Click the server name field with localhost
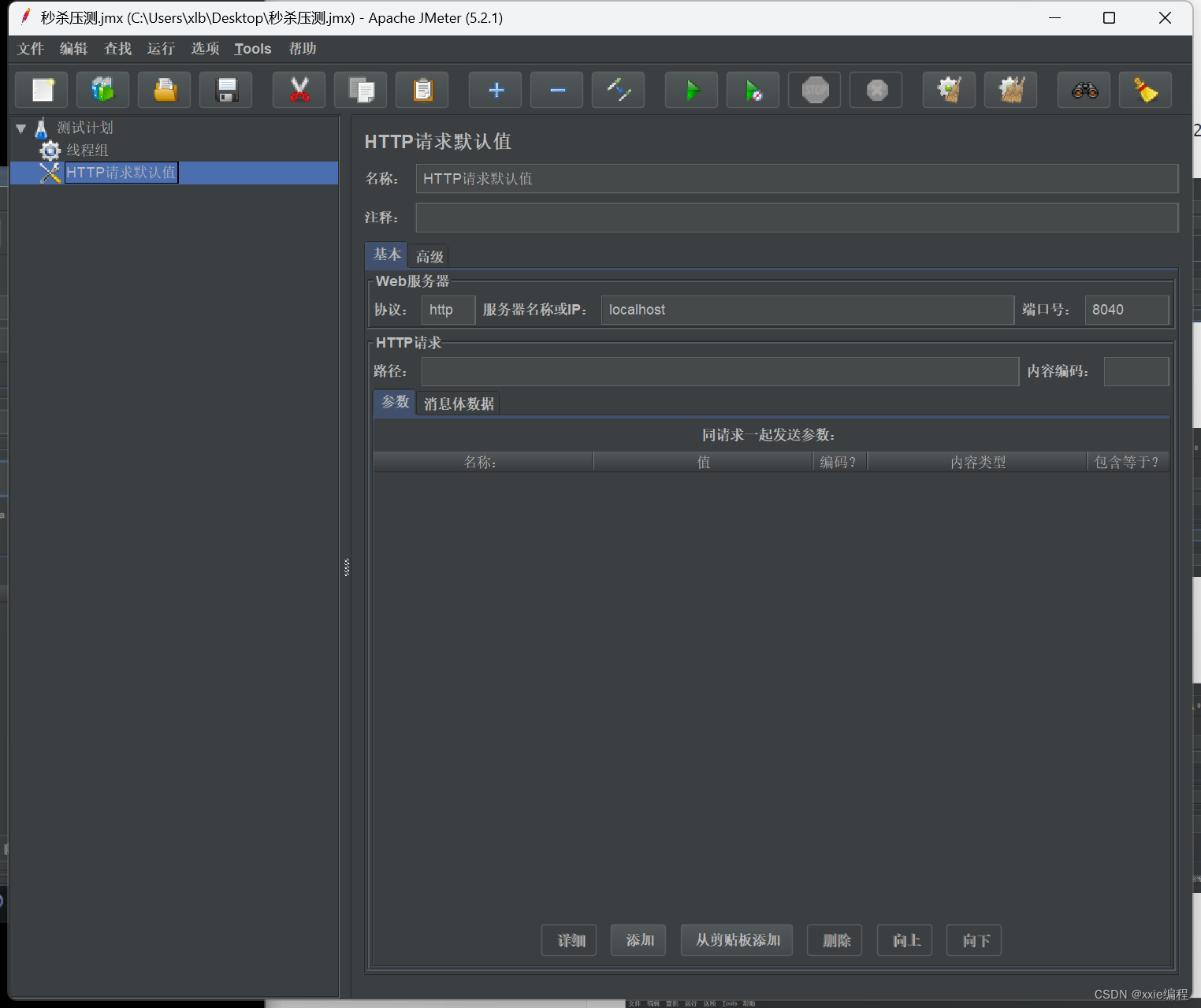 click(807, 310)
